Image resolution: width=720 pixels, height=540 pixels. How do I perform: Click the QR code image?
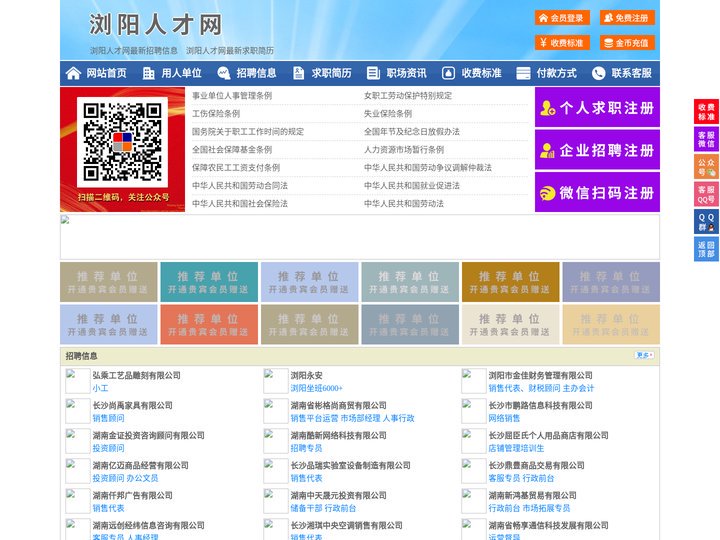[122, 142]
